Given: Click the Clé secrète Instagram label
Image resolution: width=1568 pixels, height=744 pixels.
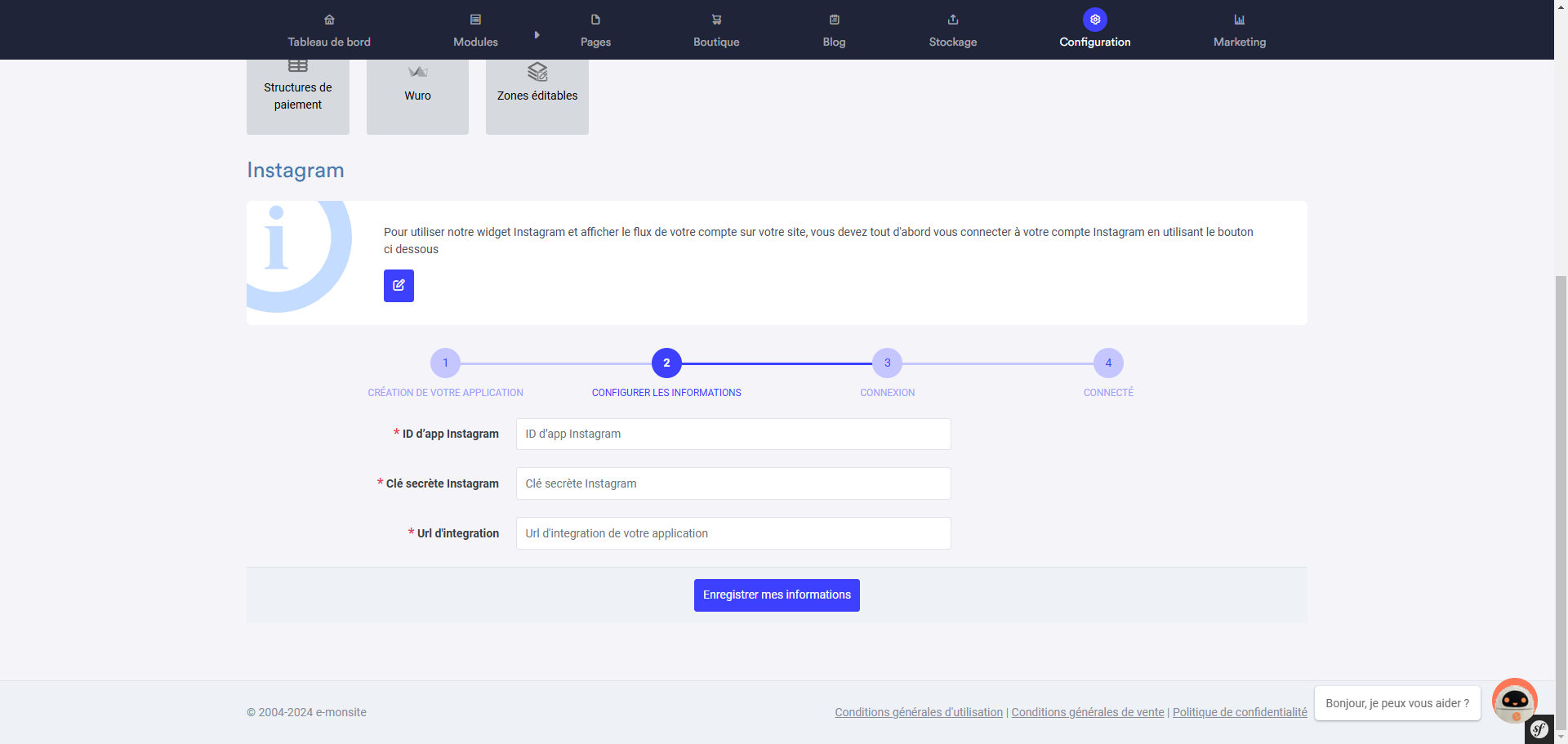Looking at the screenshot, I should pyautogui.click(x=442, y=483).
